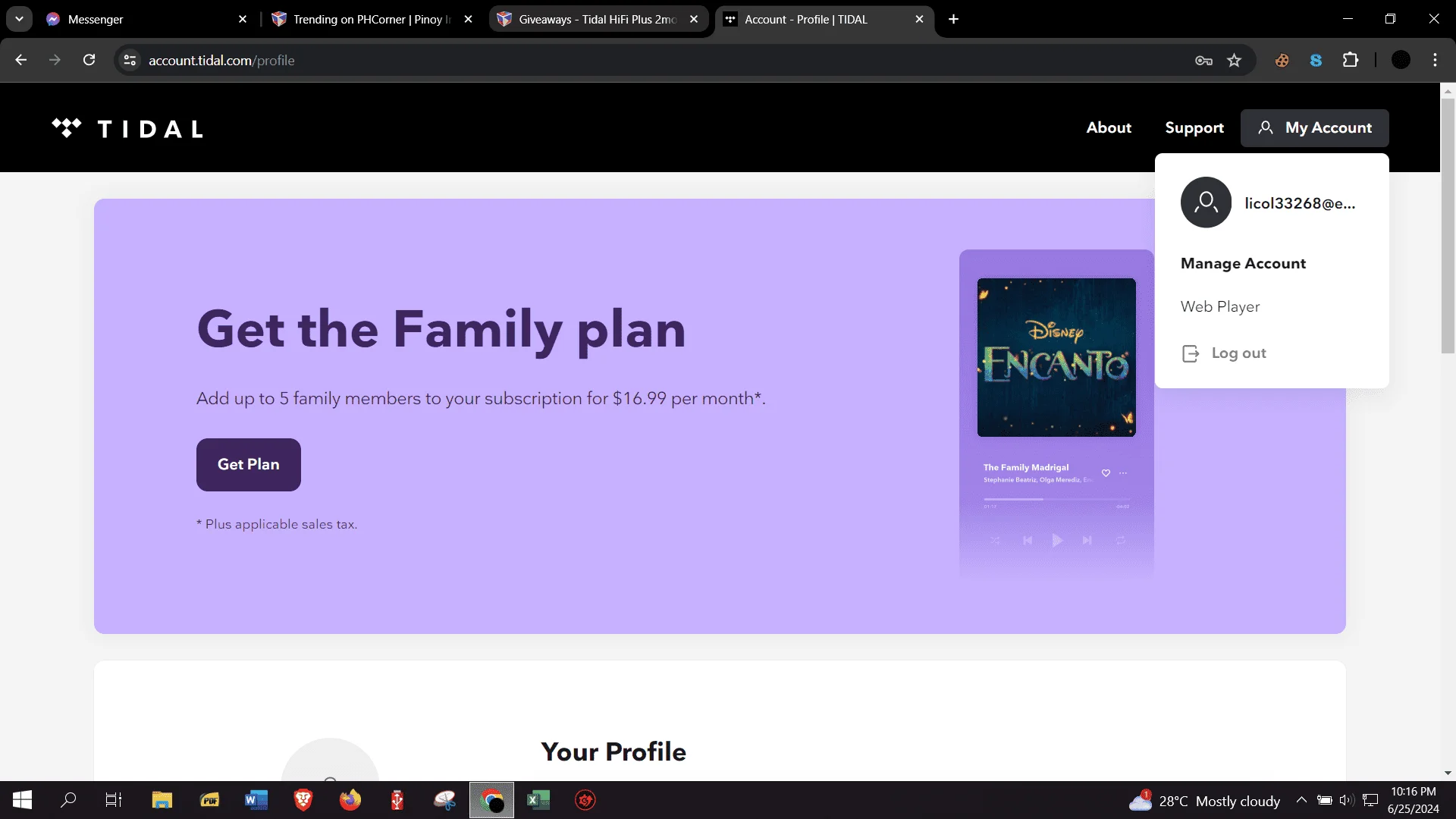
Task: Click the shuffle icon on the player mockup
Action: 995,541
